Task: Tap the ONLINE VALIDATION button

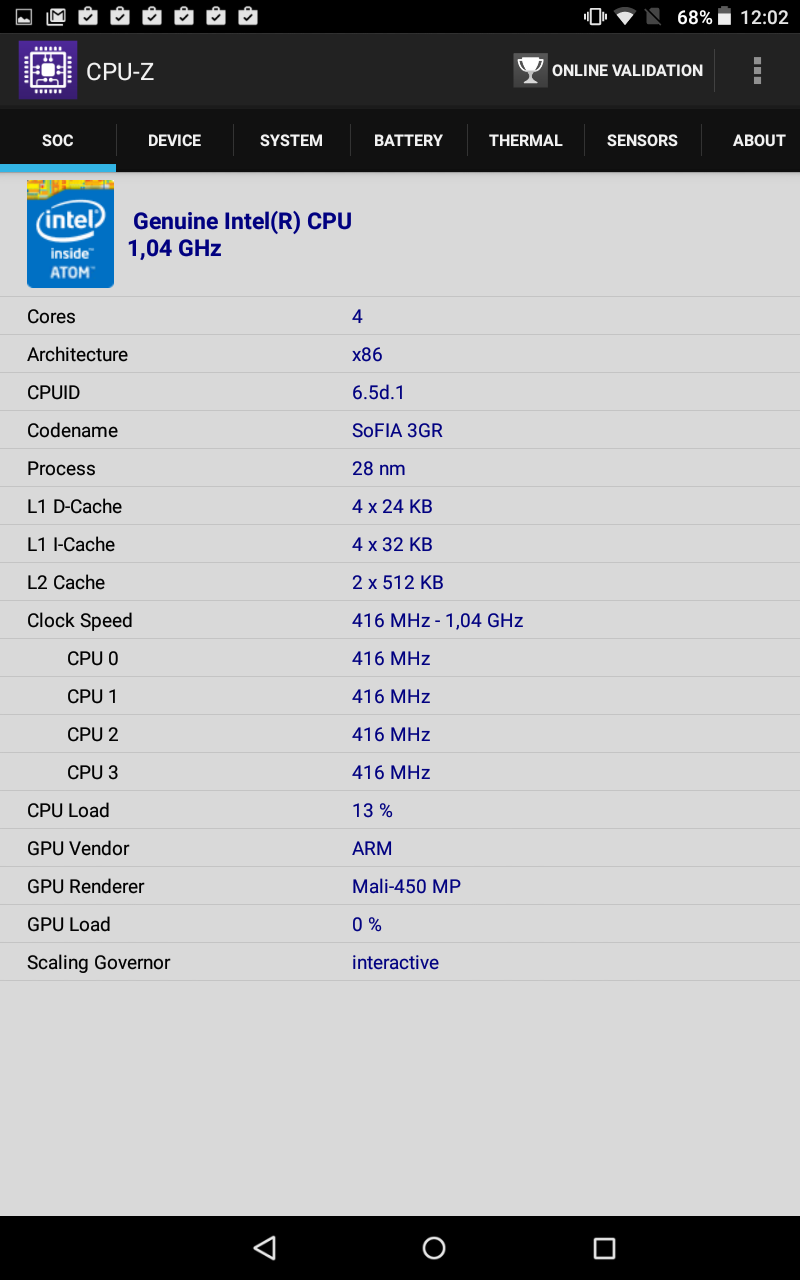Action: coord(608,70)
